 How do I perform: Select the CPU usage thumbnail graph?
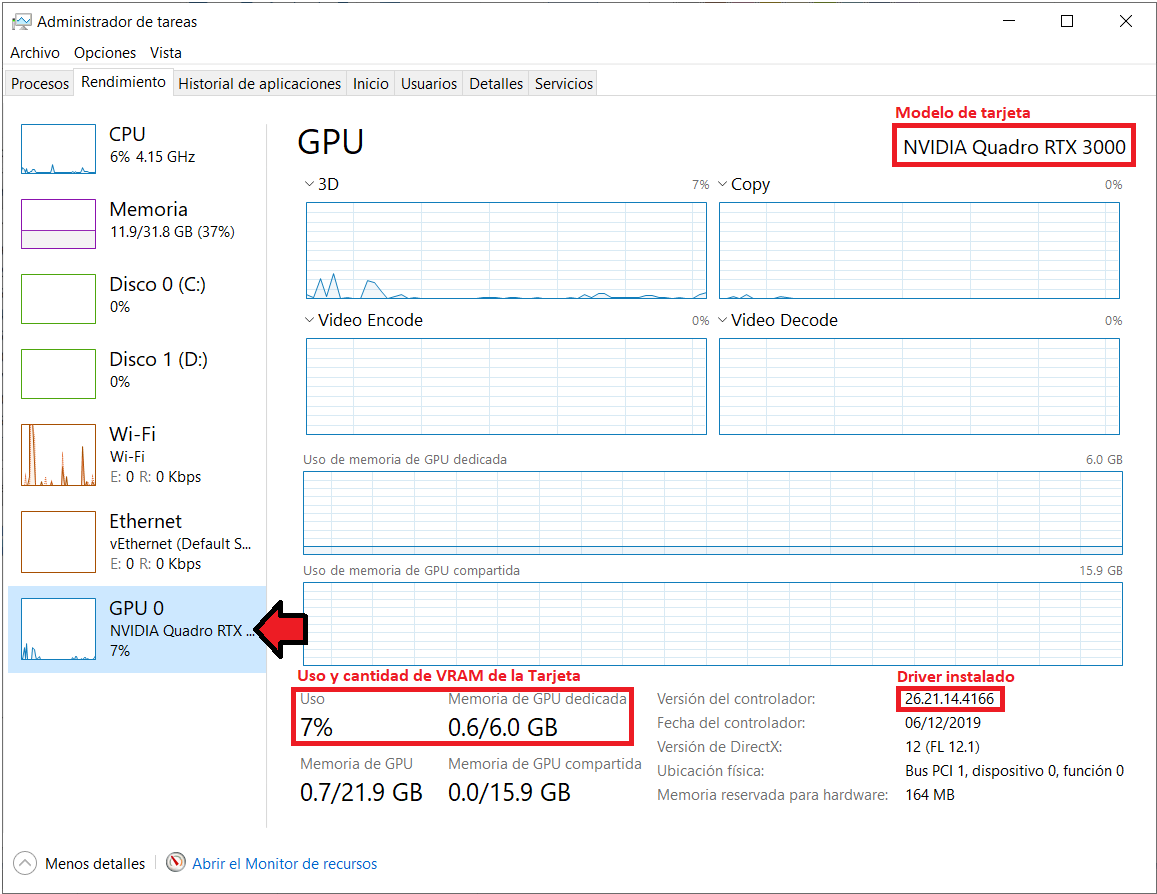[x=58, y=149]
